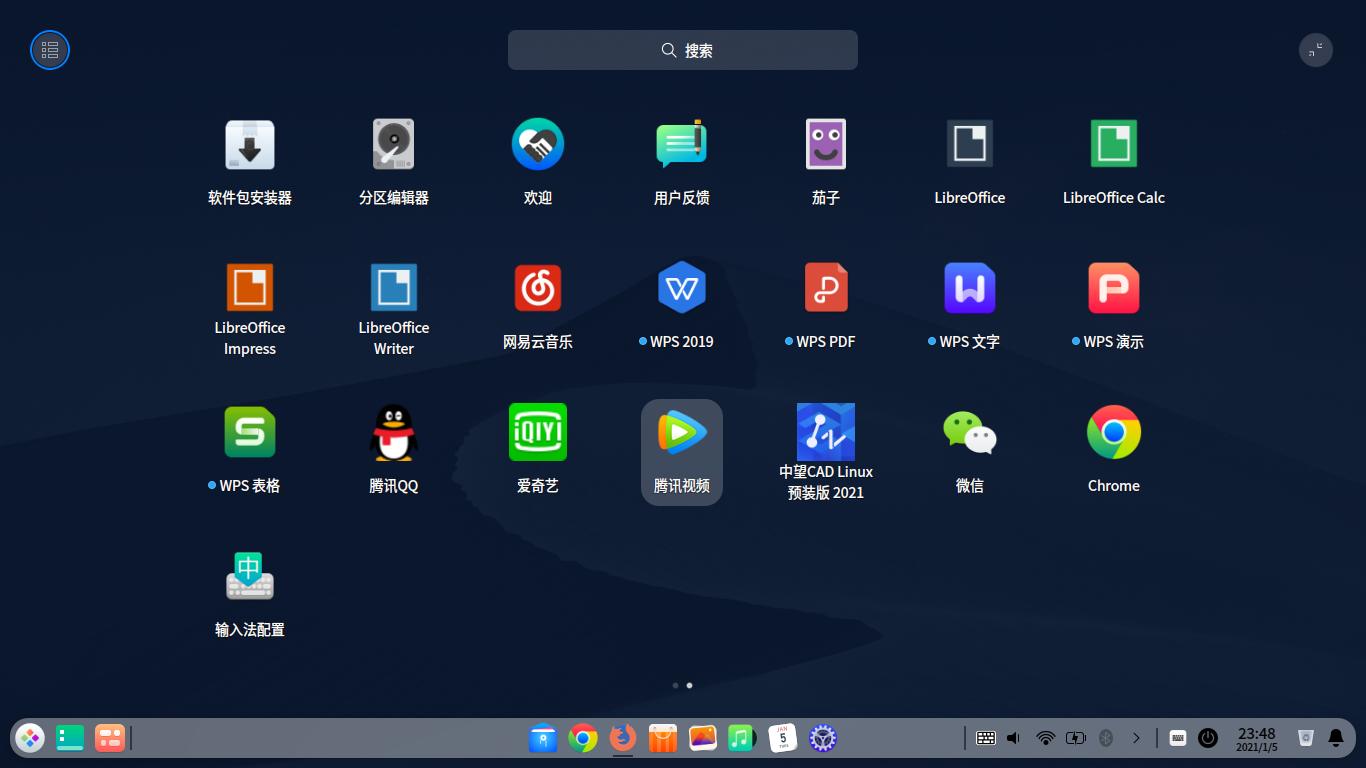Launch WPS 表格 spreadsheet app

click(249, 432)
